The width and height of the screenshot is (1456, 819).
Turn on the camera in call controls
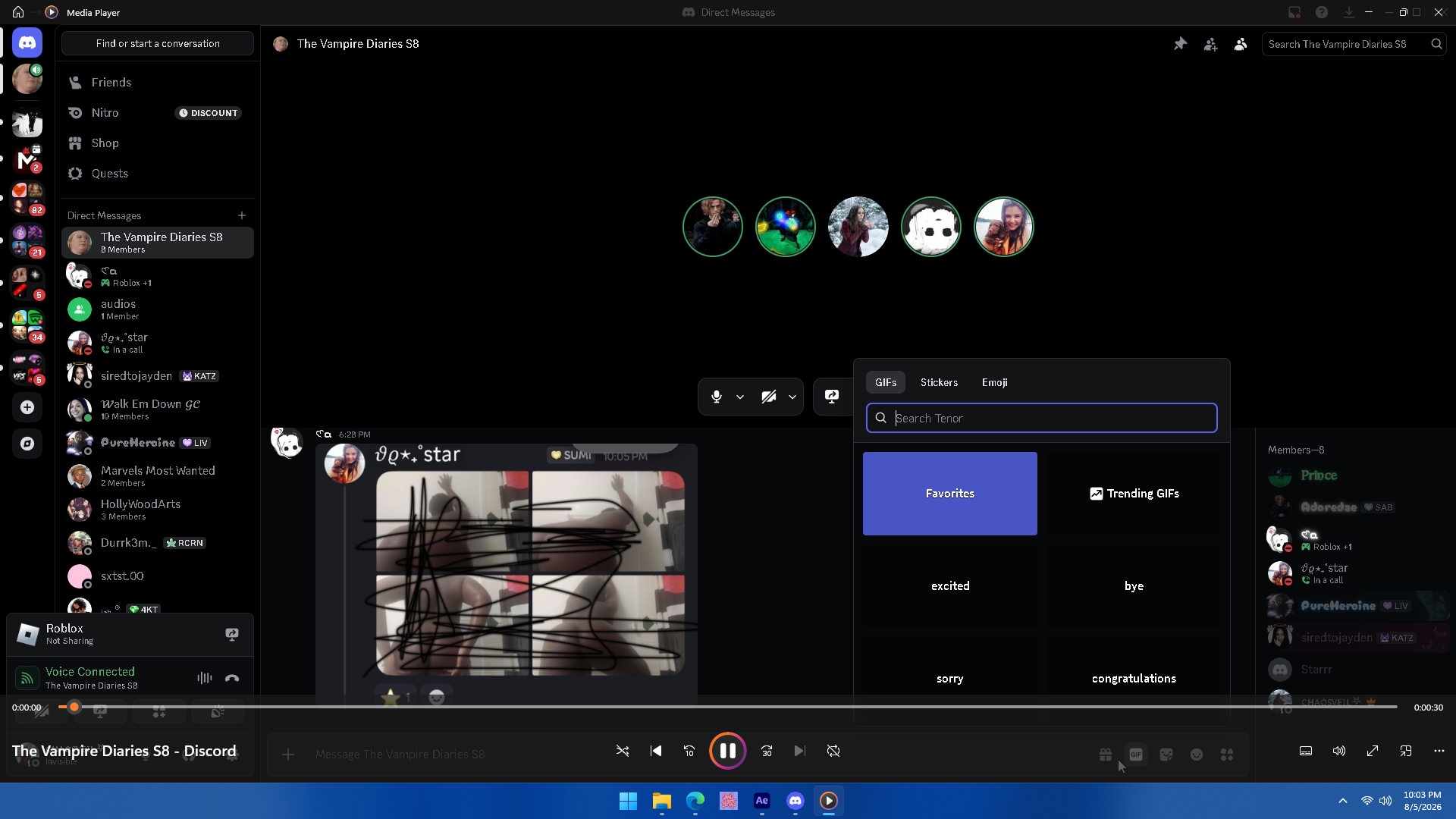coord(769,397)
